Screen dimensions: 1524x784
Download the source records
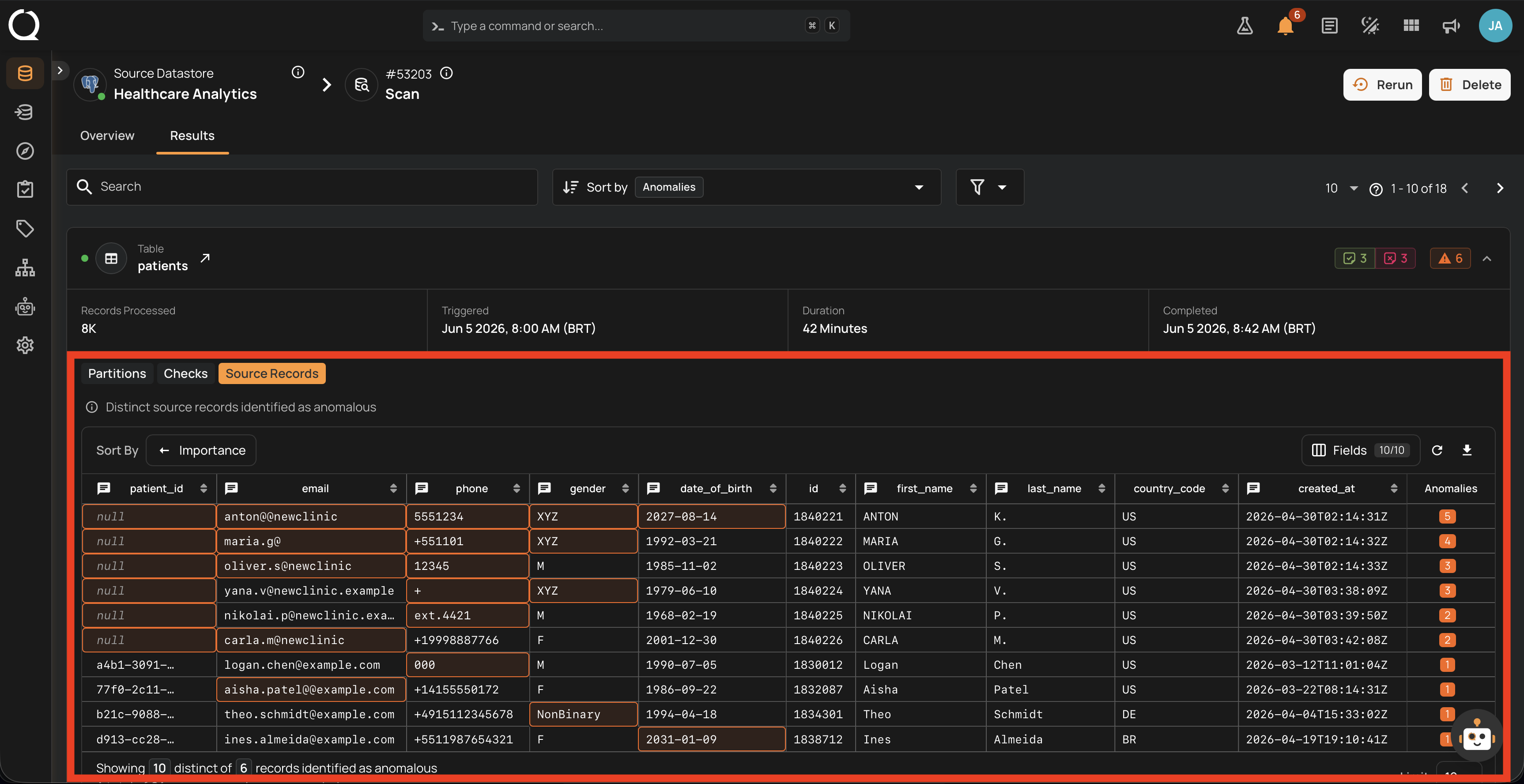[1467, 450]
